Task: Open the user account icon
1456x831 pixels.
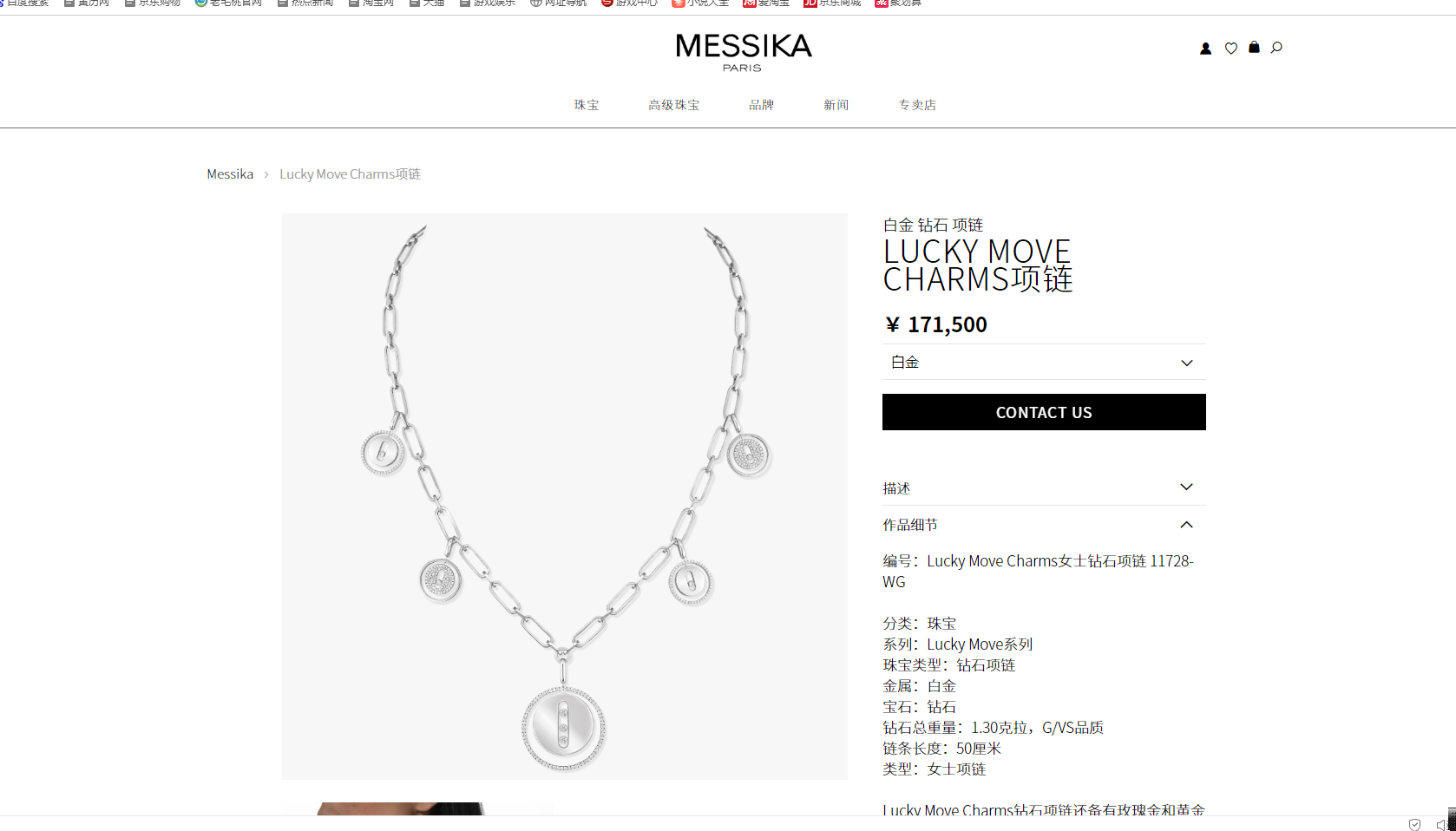Action: point(1205,49)
